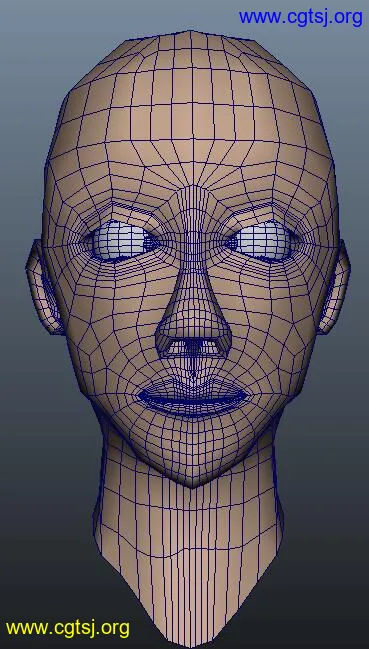
Task: Select the eyeball mesh on the image's left
Action: pos(119,241)
